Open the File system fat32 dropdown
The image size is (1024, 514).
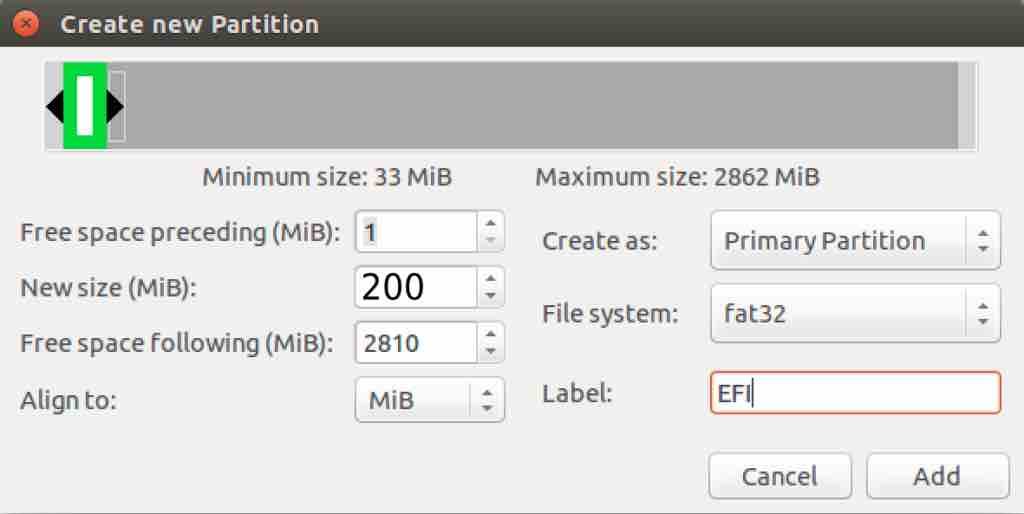coord(856,313)
